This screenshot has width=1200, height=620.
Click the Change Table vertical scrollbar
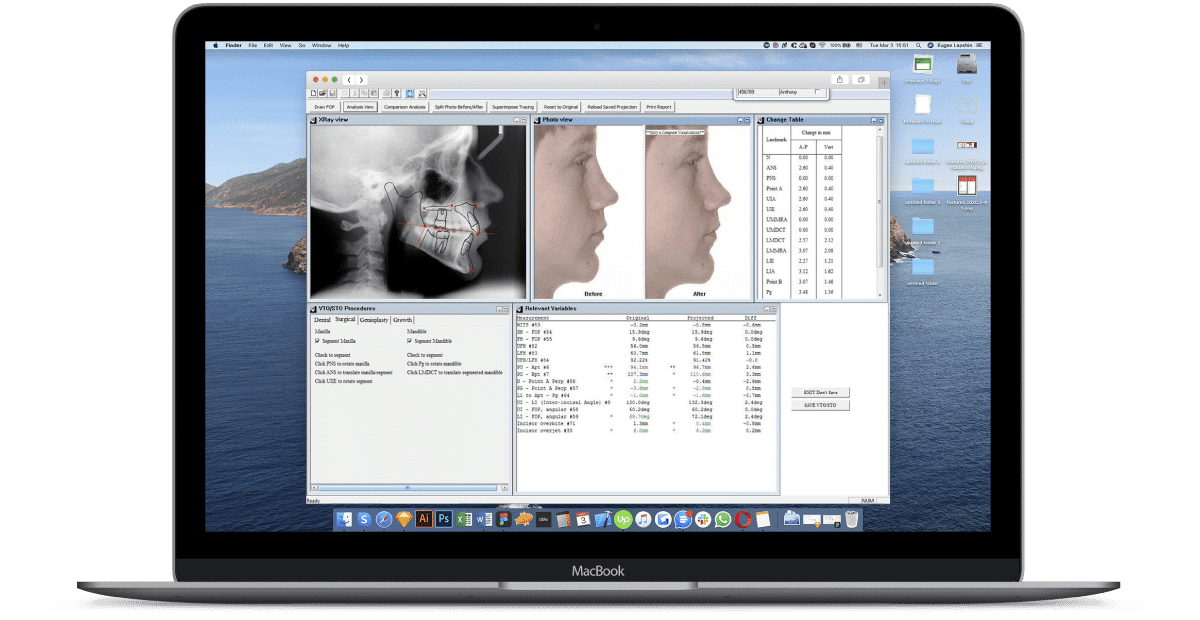pyautogui.click(x=880, y=212)
